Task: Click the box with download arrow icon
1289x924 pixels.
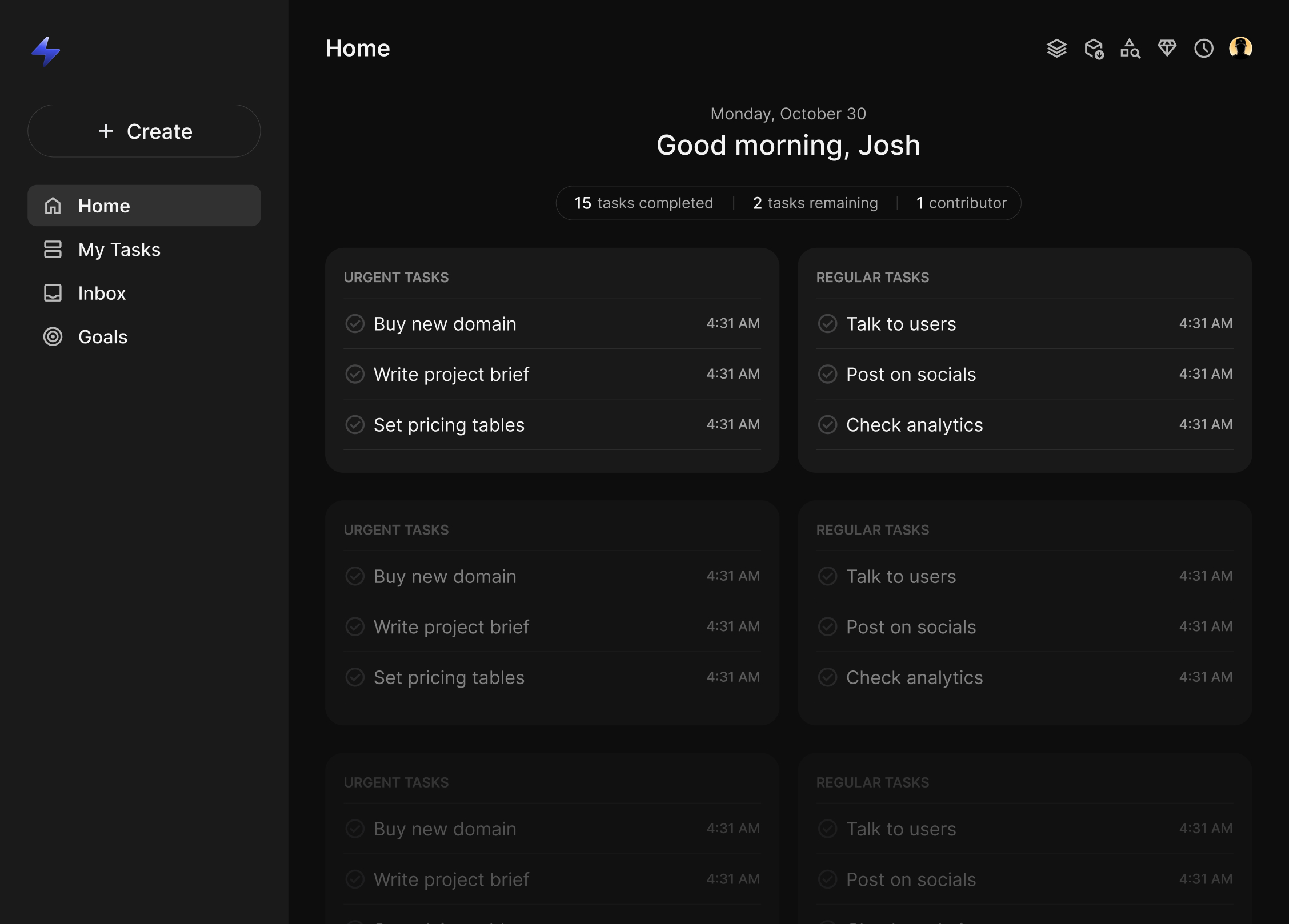Action: 1094,49
